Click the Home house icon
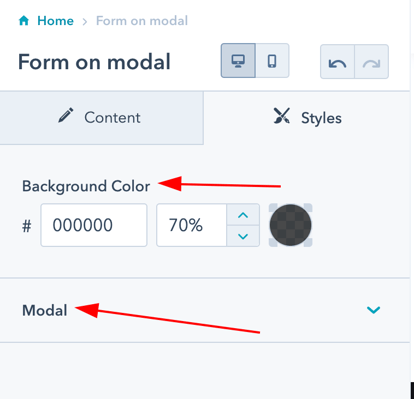The height and width of the screenshot is (399, 414). tap(24, 21)
